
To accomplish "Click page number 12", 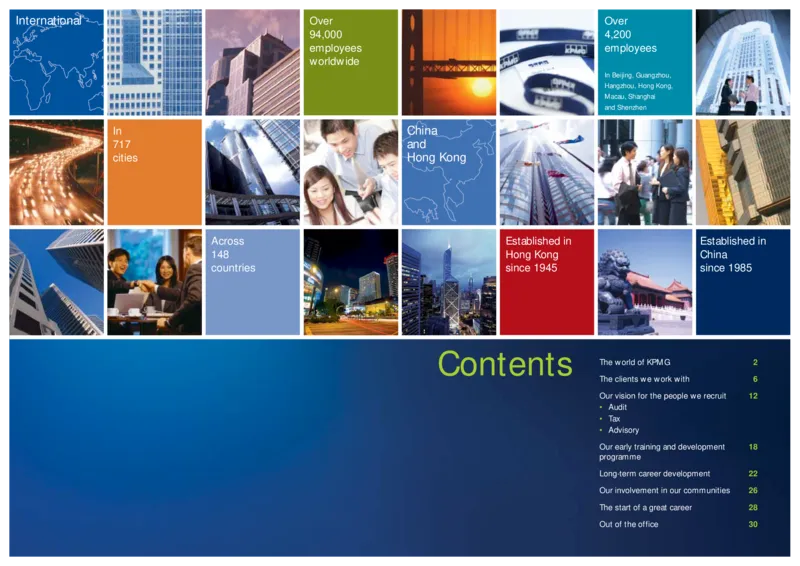I will tap(753, 396).
